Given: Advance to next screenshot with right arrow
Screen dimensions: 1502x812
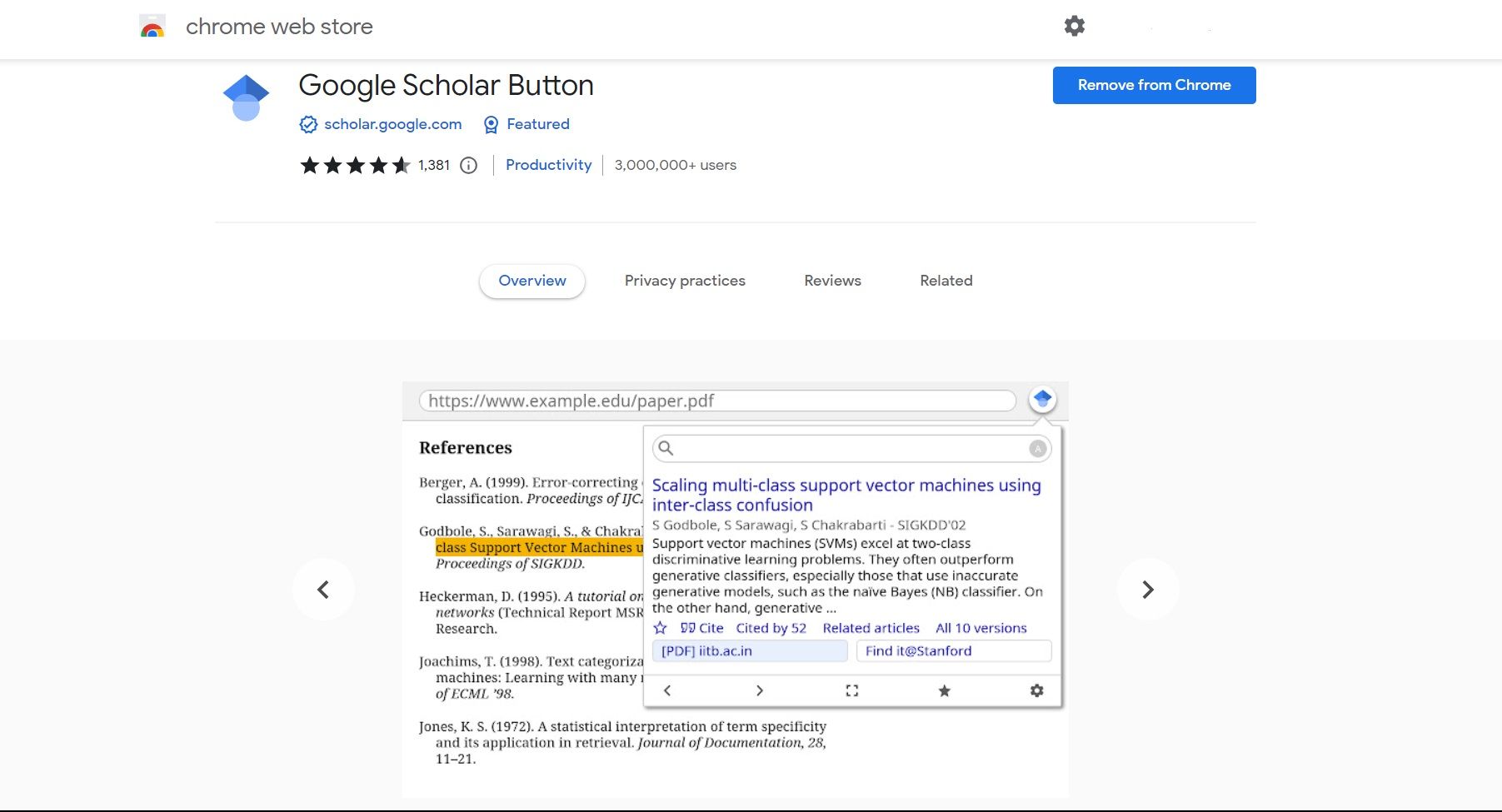Looking at the screenshot, I should tap(1149, 589).
